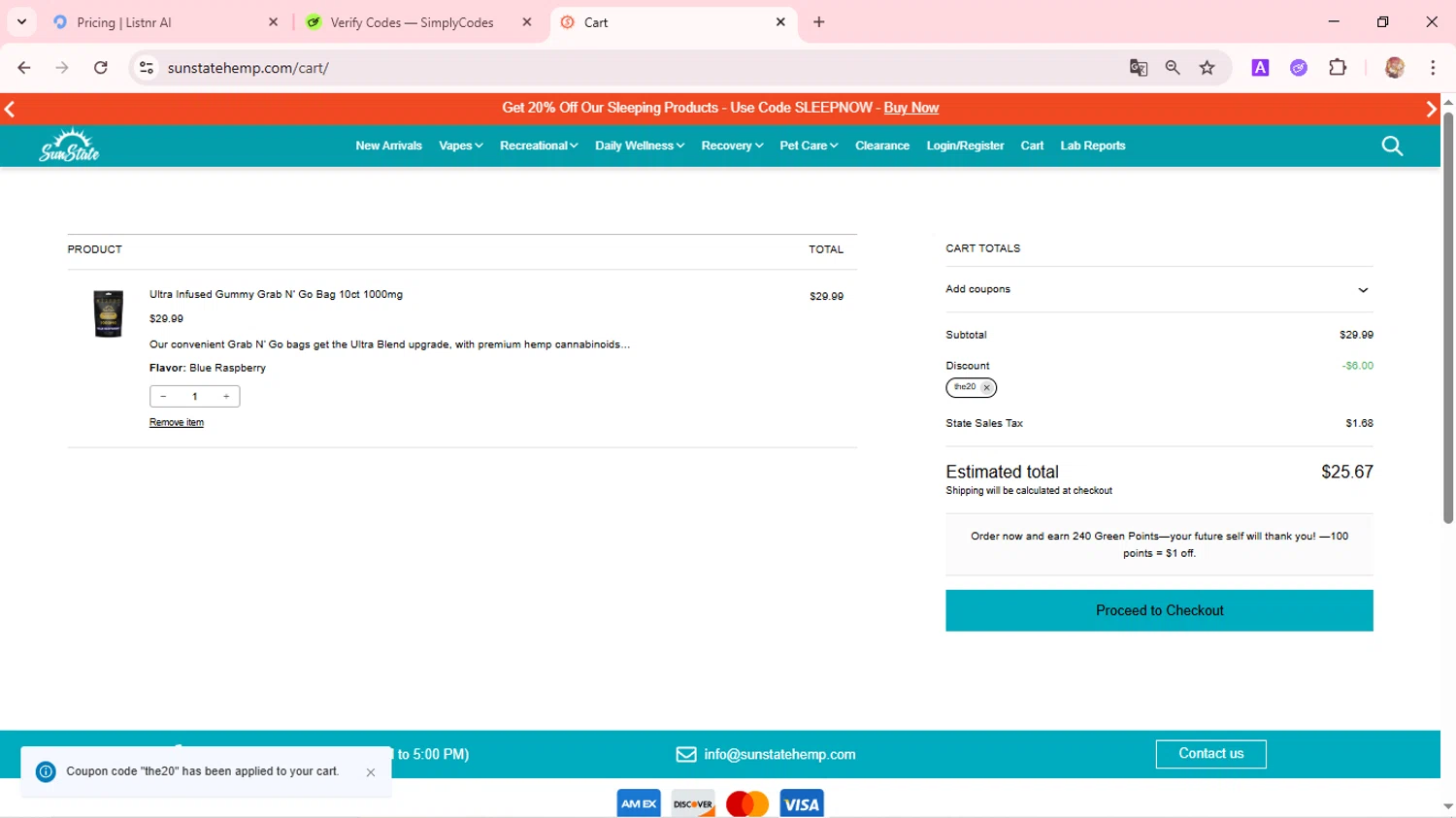Go to Login/Register page
The image size is (1456, 818).
[x=965, y=146]
